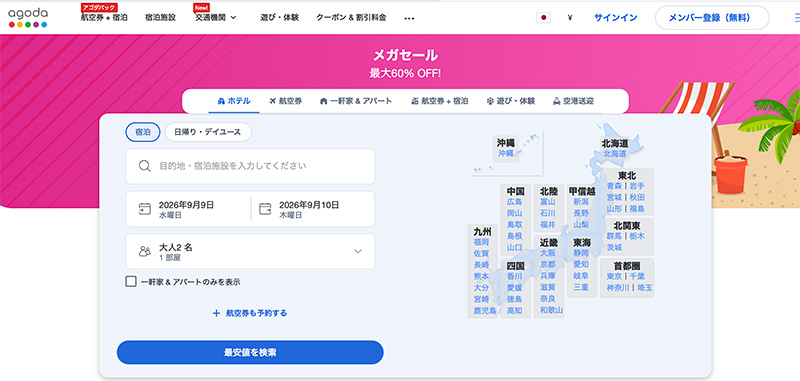Open 航空券＋宿泊 in top navigation
Screen dimensions: 800x381
104,17
